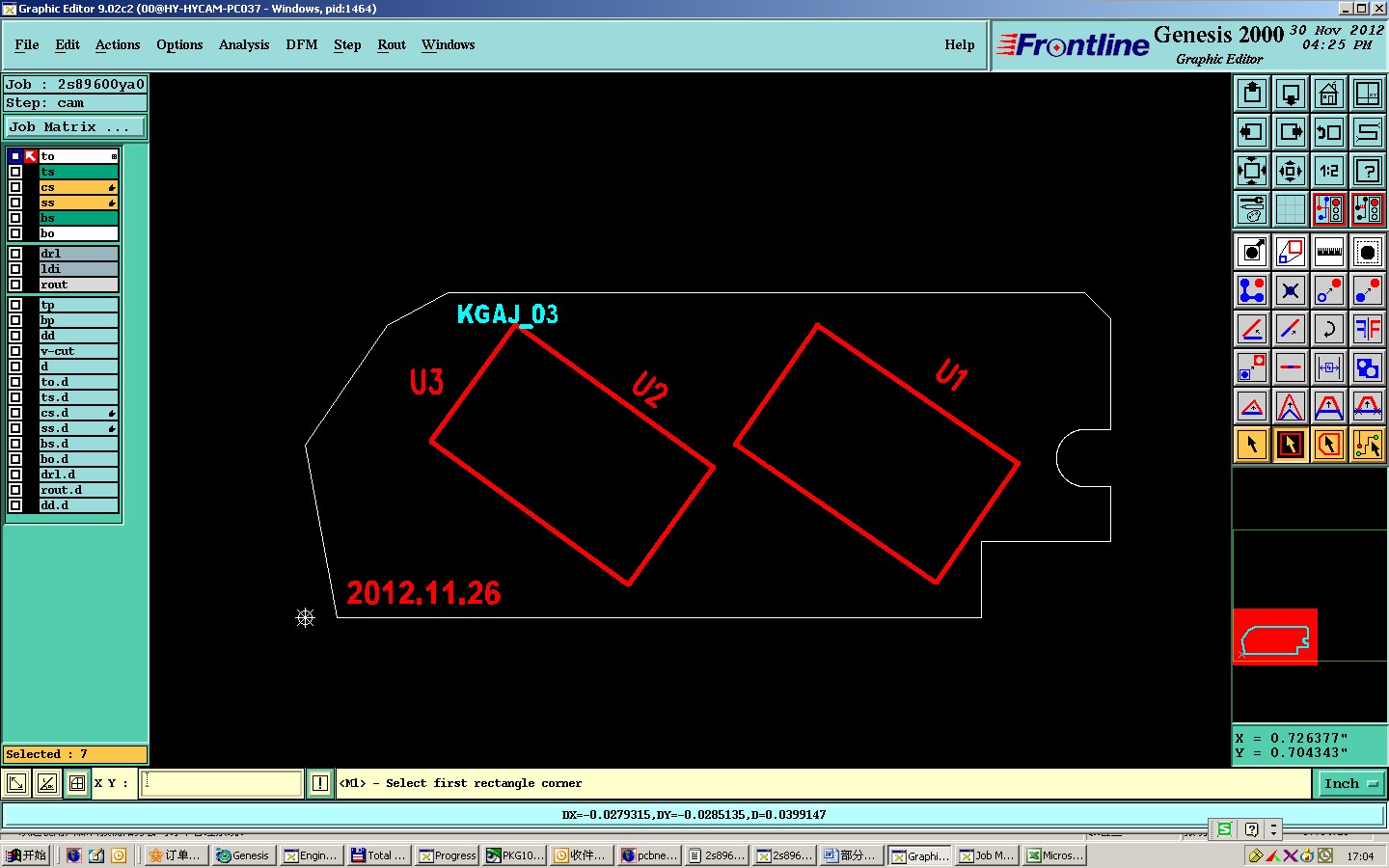This screenshot has height=868, width=1389.
Task: Click the octagon feature filter icon
Action: pos(1368,252)
